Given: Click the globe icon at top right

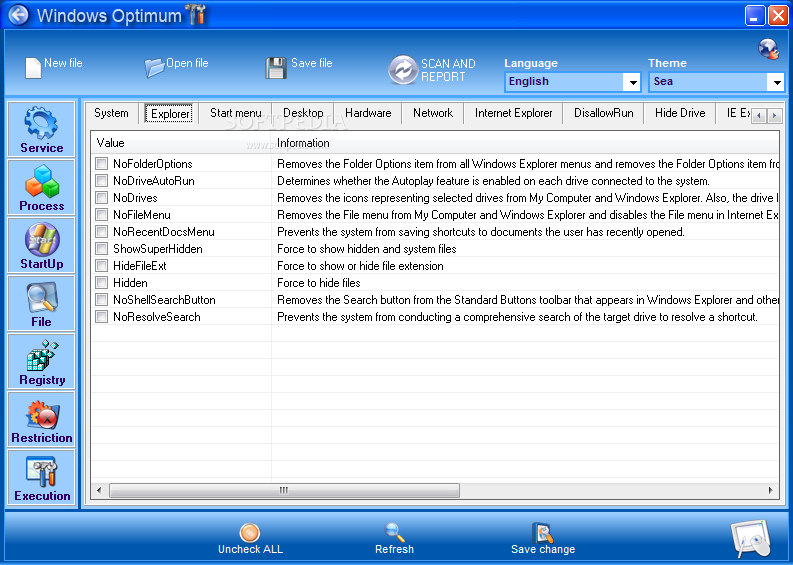Looking at the screenshot, I should (x=769, y=49).
